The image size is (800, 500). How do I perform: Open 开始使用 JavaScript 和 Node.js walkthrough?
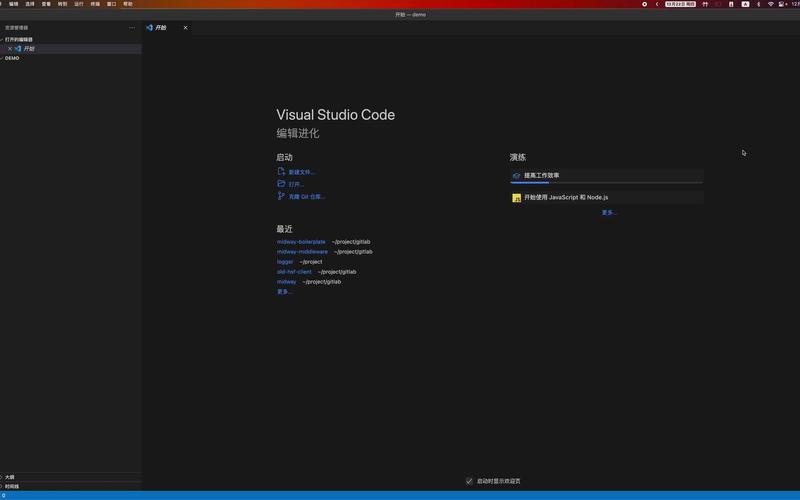click(x=607, y=197)
